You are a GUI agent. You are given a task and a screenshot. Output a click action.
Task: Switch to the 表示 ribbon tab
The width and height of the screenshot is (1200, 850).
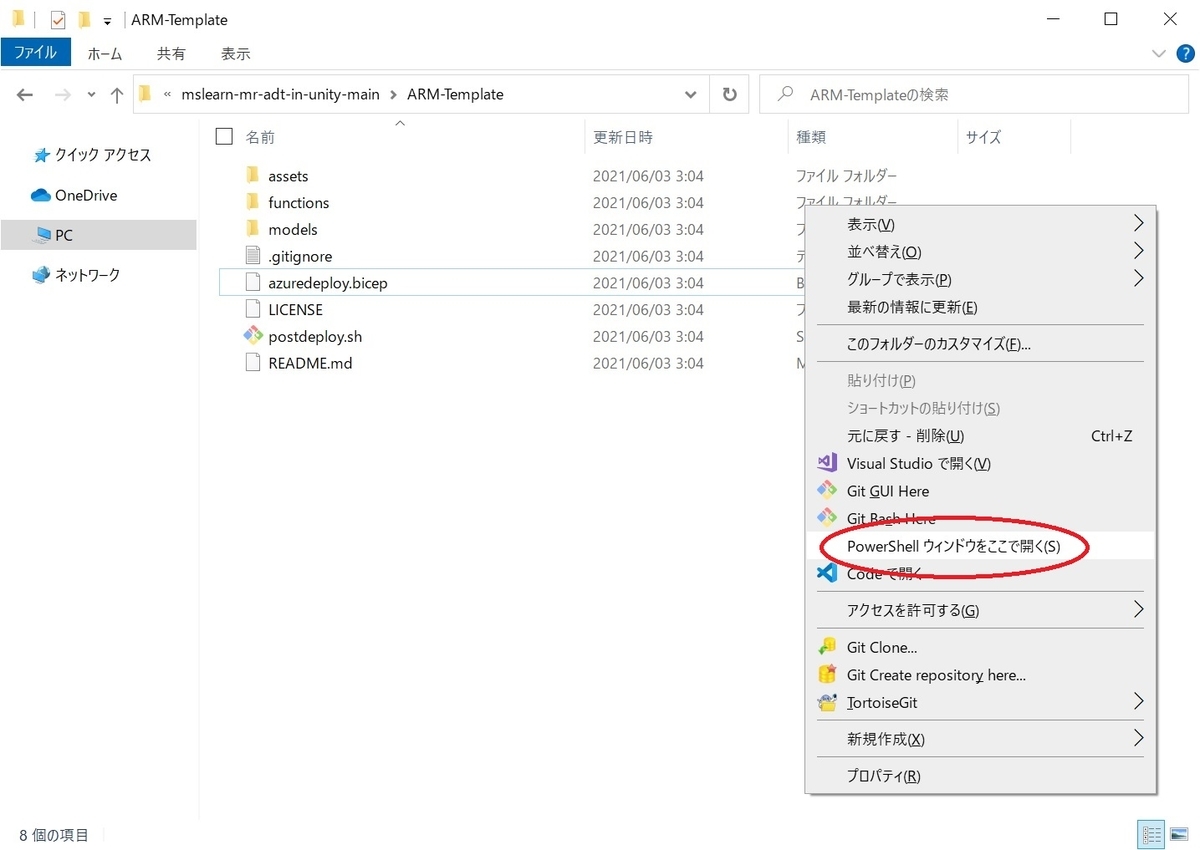point(235,54)
